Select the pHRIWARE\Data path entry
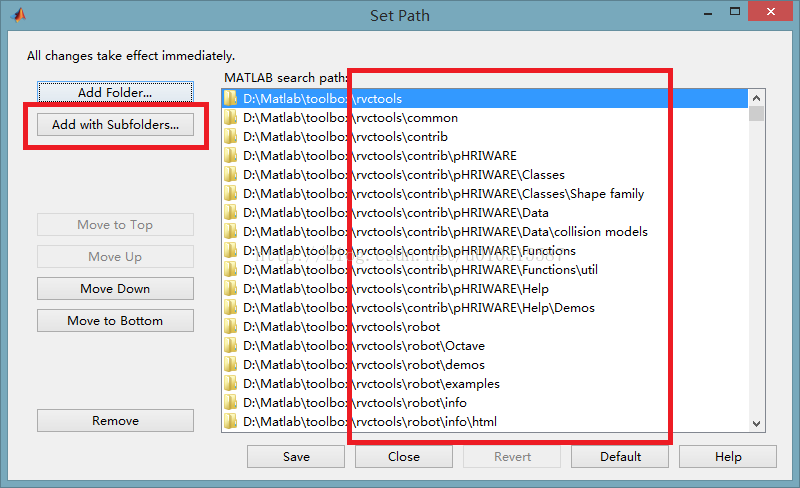The image size is (800, 488). coord(485,212)
